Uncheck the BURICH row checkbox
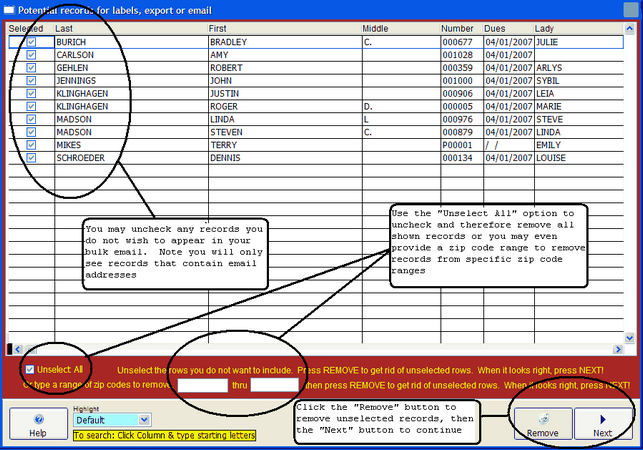 [31, 43]
